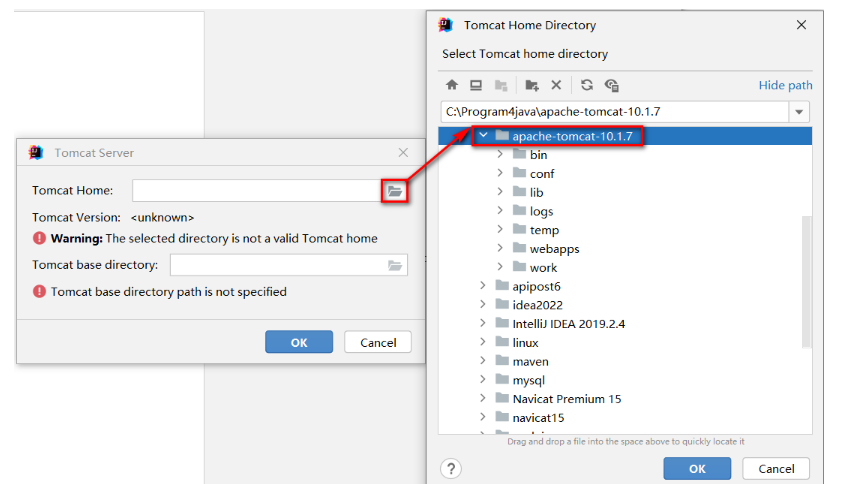The image size is (859, 484).
Task: Expand the mysql folder
Action: coord(483,379)
